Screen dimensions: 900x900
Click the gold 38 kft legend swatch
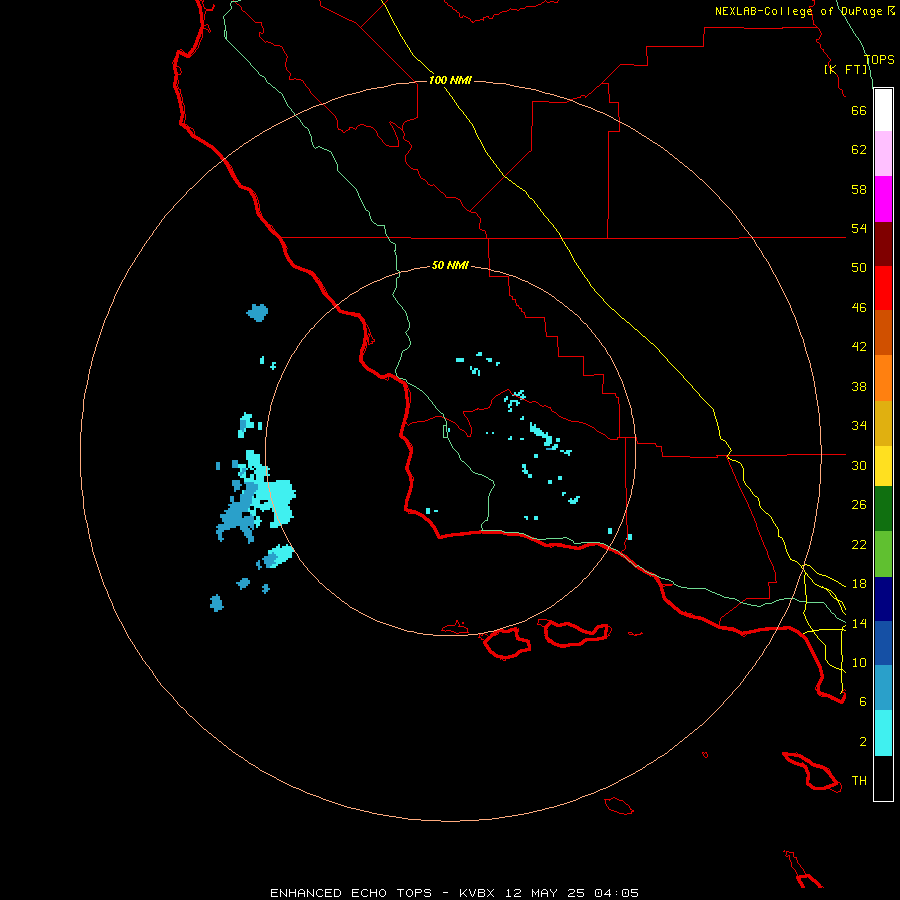tap(883, 423)
